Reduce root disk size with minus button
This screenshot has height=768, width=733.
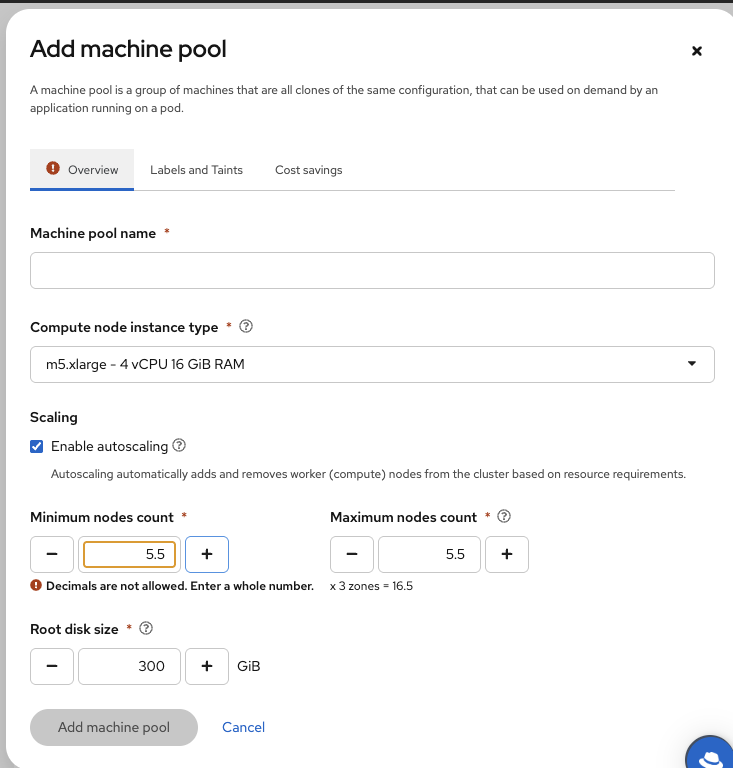(52, 666)
